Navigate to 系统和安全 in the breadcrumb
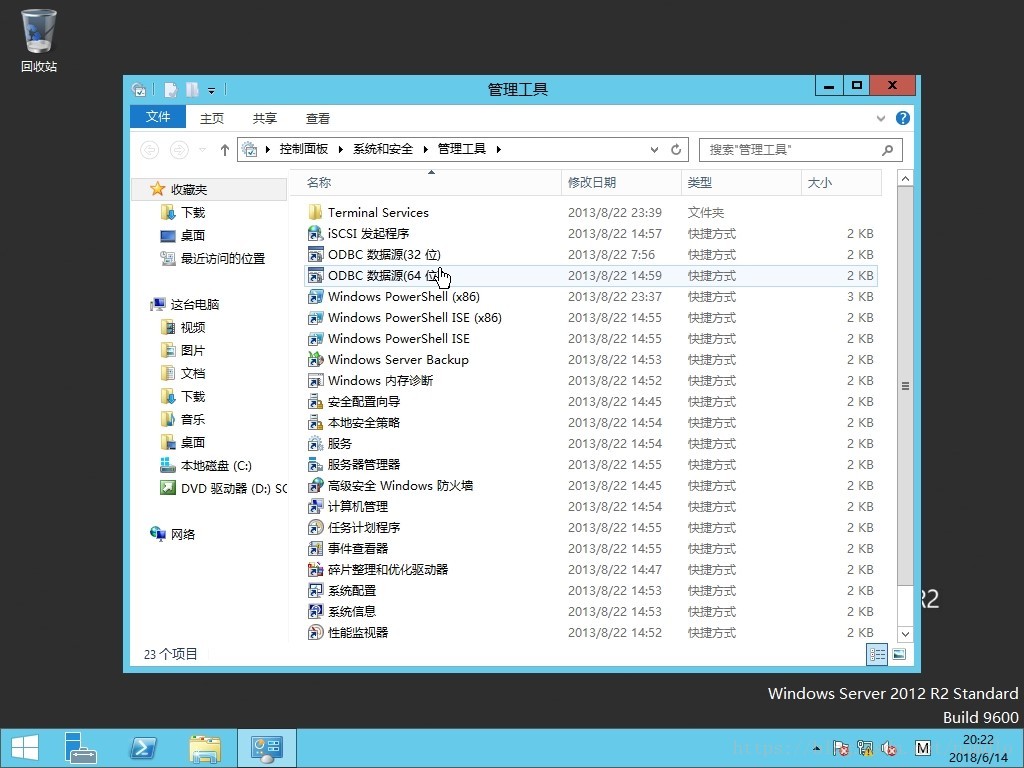The width and height of the screenshot is (1024, 768). pyautogui.click(x=383, y=149)
